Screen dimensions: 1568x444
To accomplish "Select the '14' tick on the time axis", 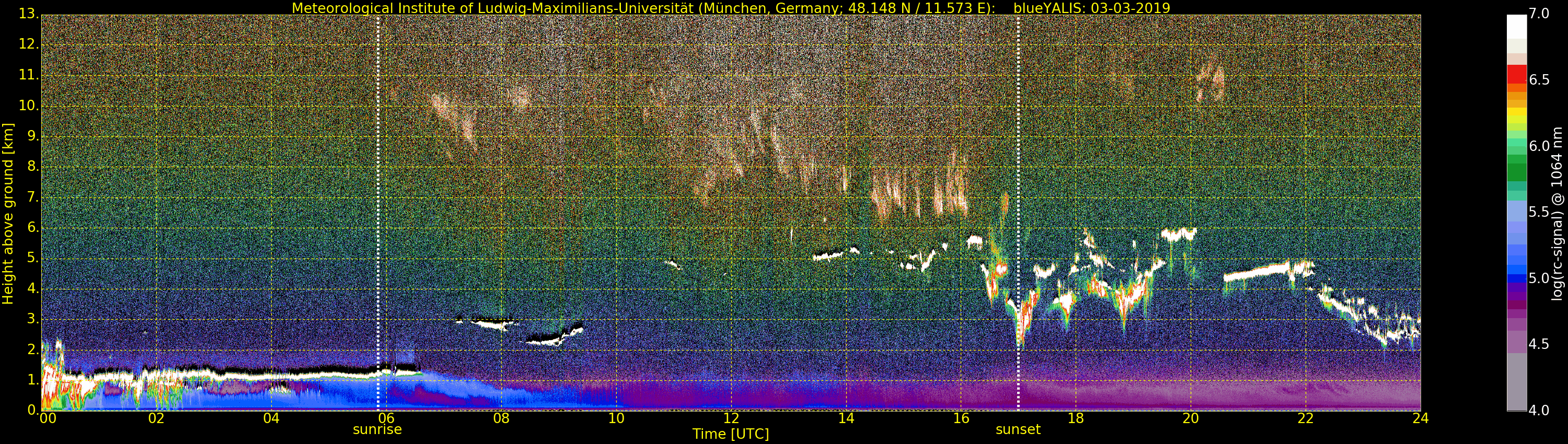I will coord(846,418).
